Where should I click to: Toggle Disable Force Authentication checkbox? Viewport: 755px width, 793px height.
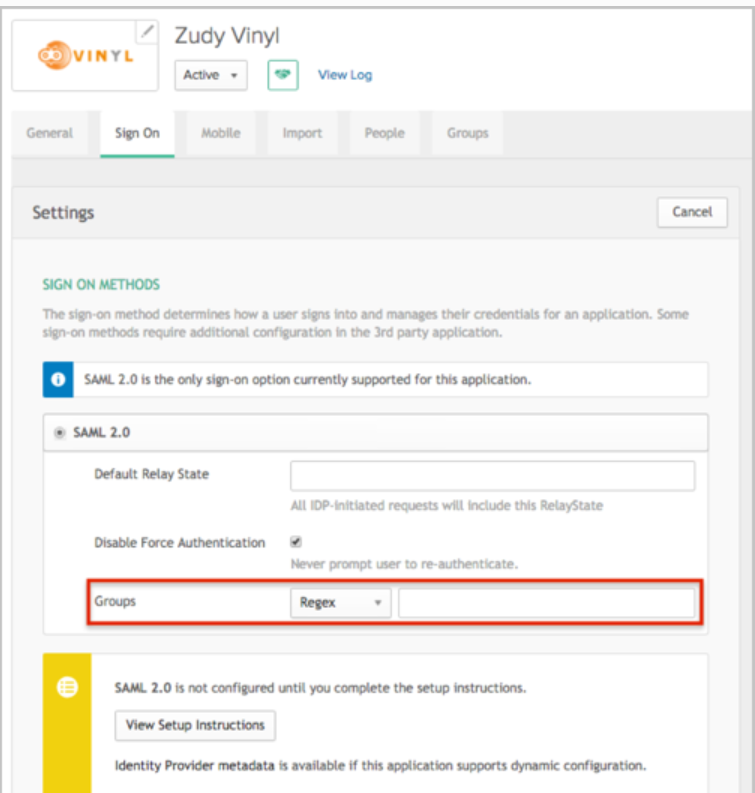click(296, 542)
